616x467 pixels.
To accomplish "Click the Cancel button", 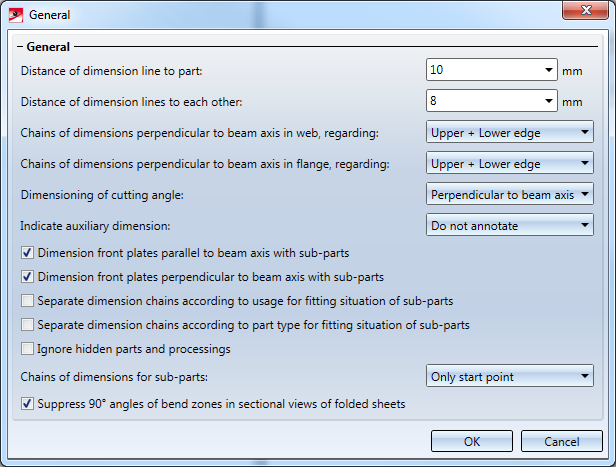I will click(562, 441).
